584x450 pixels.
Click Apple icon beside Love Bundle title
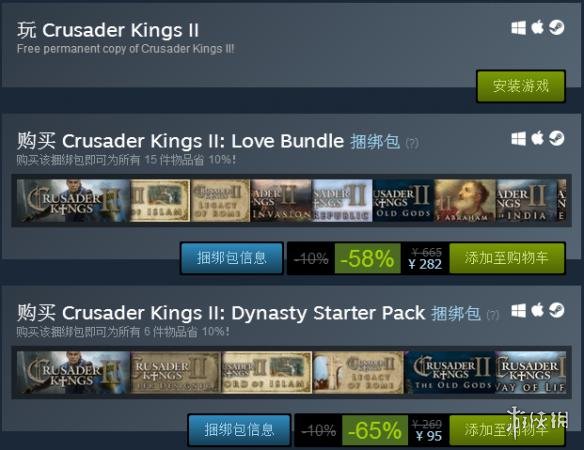pyautogui.click(x=537, y=138)
